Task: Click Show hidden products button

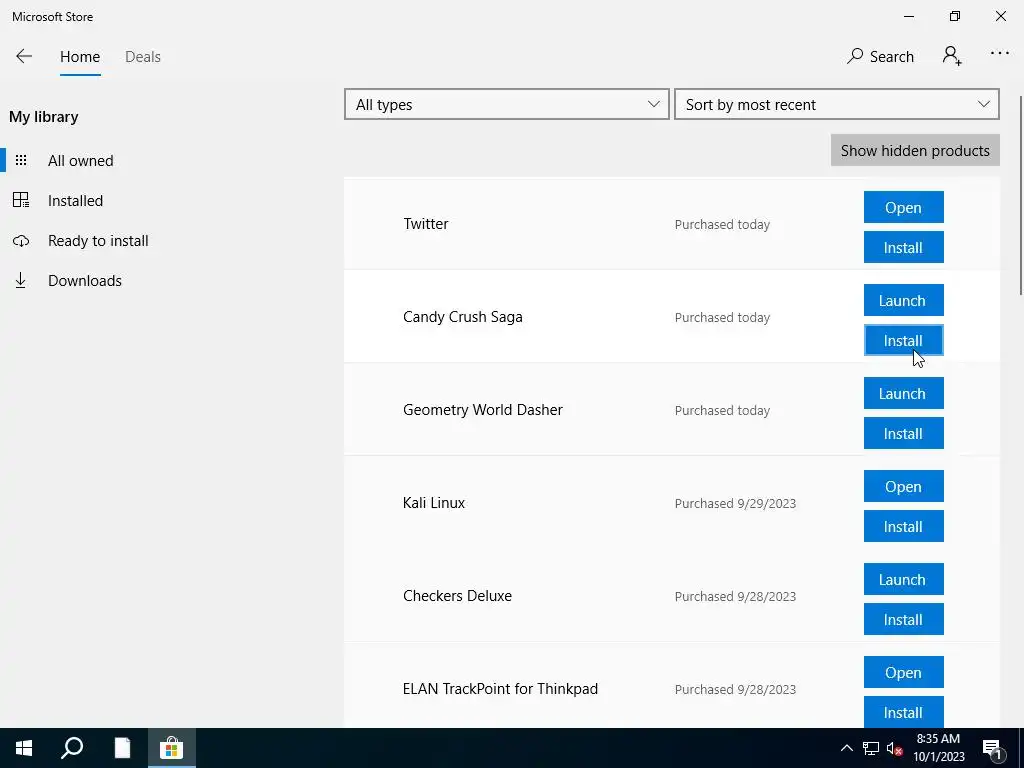Action: 915,150
